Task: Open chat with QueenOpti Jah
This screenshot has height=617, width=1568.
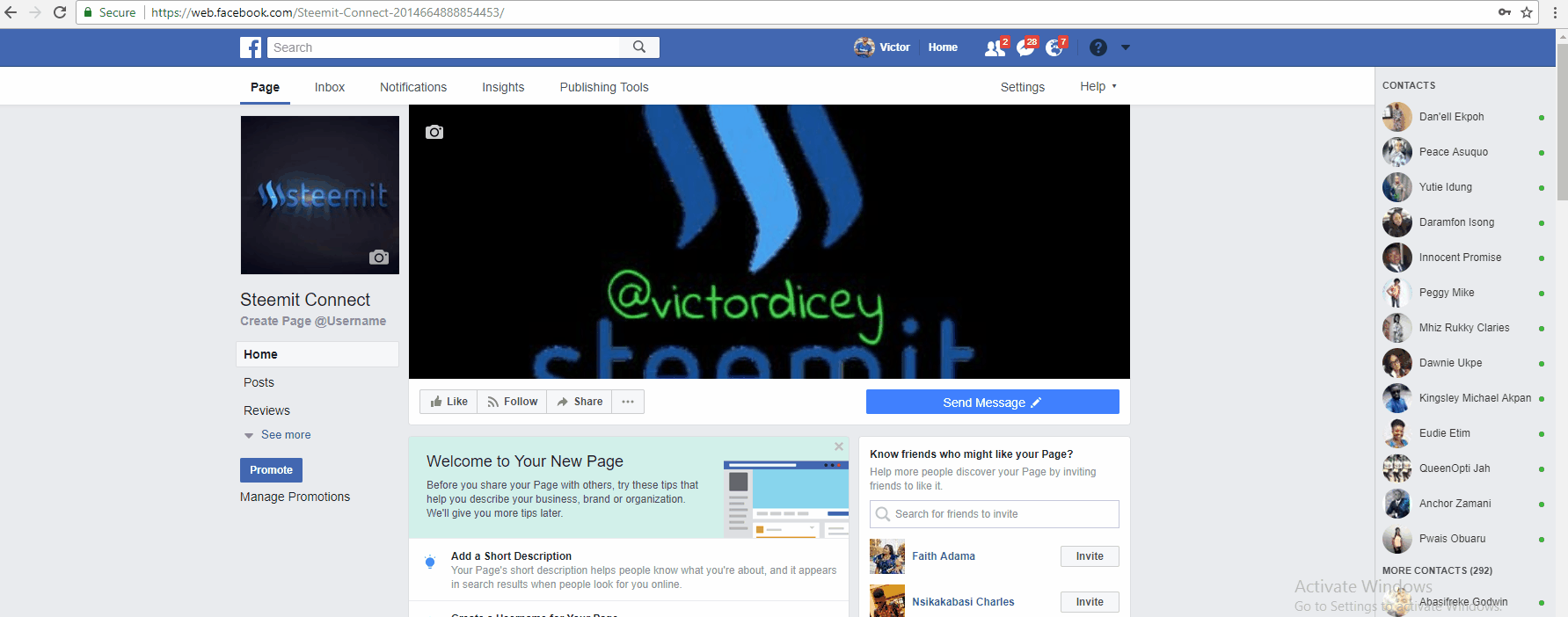Action: coord(1463,468)
